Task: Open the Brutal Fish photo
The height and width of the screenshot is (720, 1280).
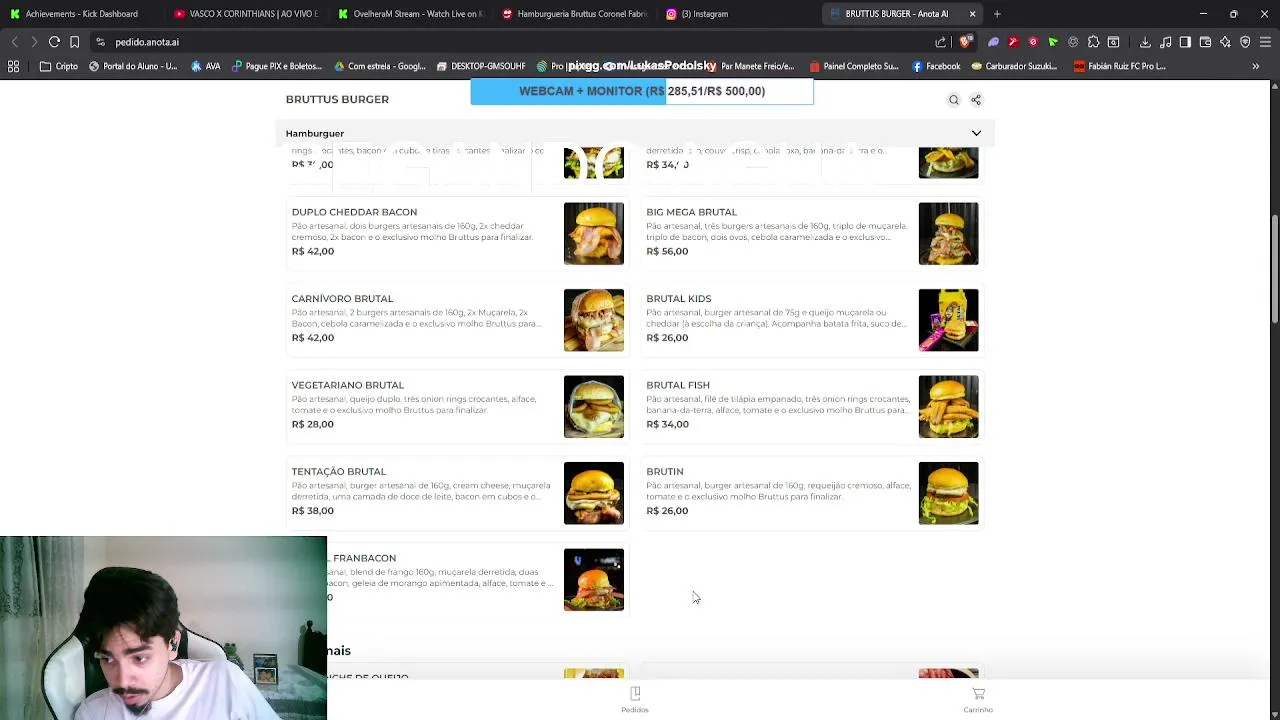Action: 948,407
